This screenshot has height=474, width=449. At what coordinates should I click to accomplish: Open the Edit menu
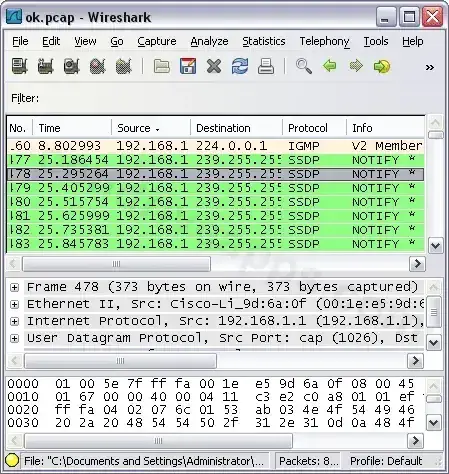pos(51,41)
